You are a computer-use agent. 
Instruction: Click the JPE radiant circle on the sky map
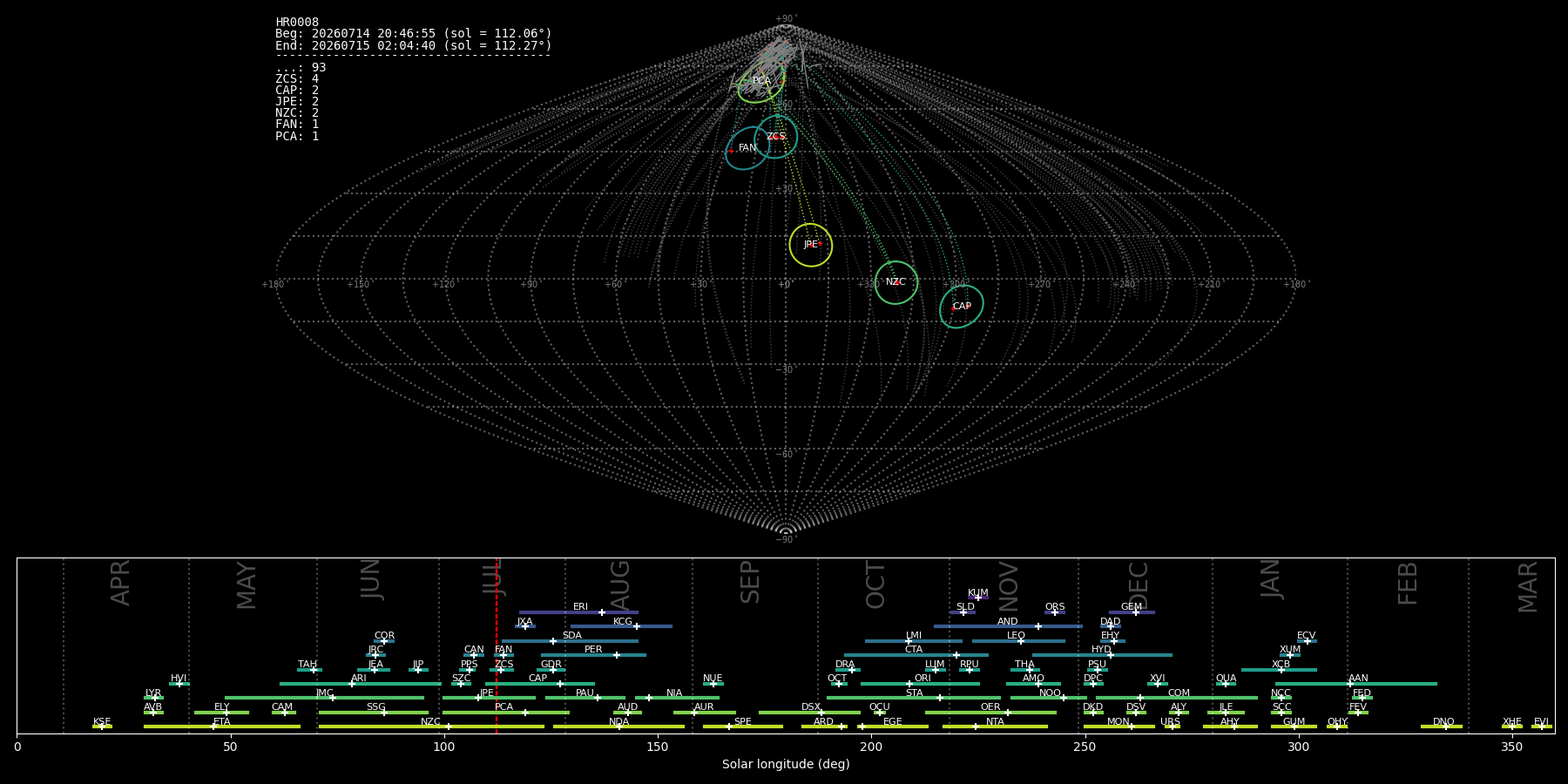[x=811, y=245]
